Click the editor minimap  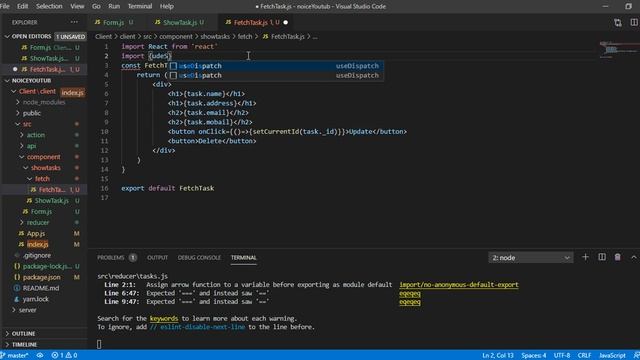(x=618, y=50)
